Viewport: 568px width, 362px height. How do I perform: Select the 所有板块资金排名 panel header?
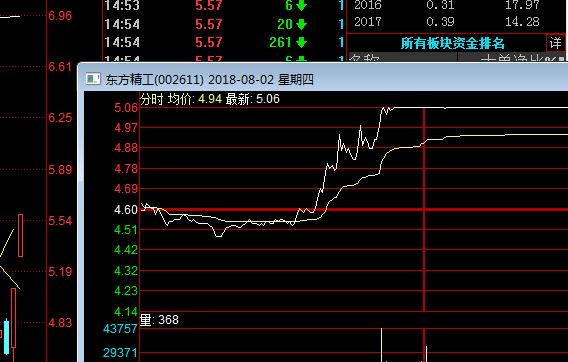[453, 43]
